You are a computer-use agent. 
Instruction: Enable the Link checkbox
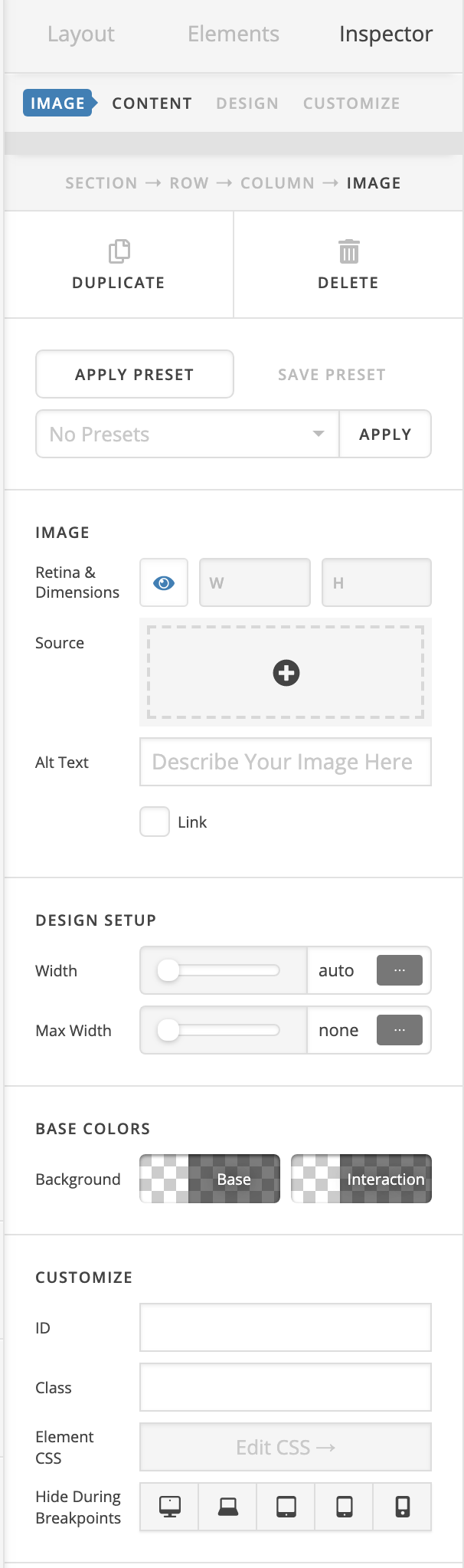point(155,822)
